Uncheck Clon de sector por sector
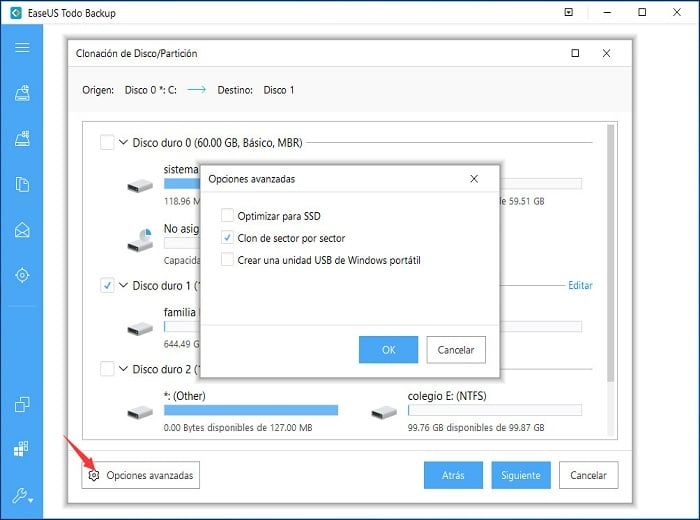 click(227, 237)
